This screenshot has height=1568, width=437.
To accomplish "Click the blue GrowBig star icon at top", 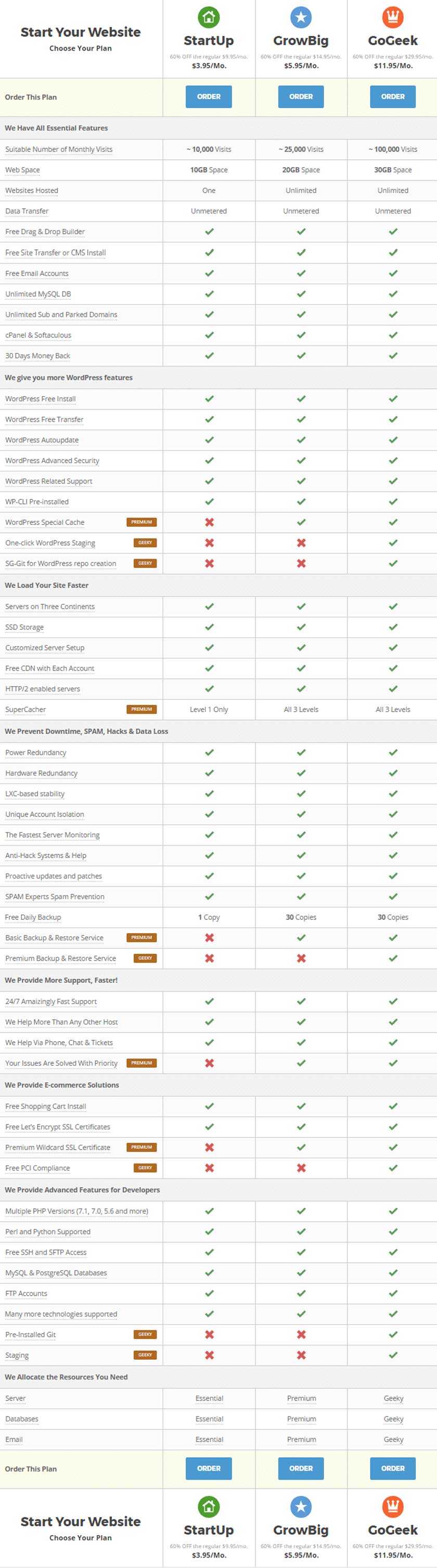I will 301,17.
